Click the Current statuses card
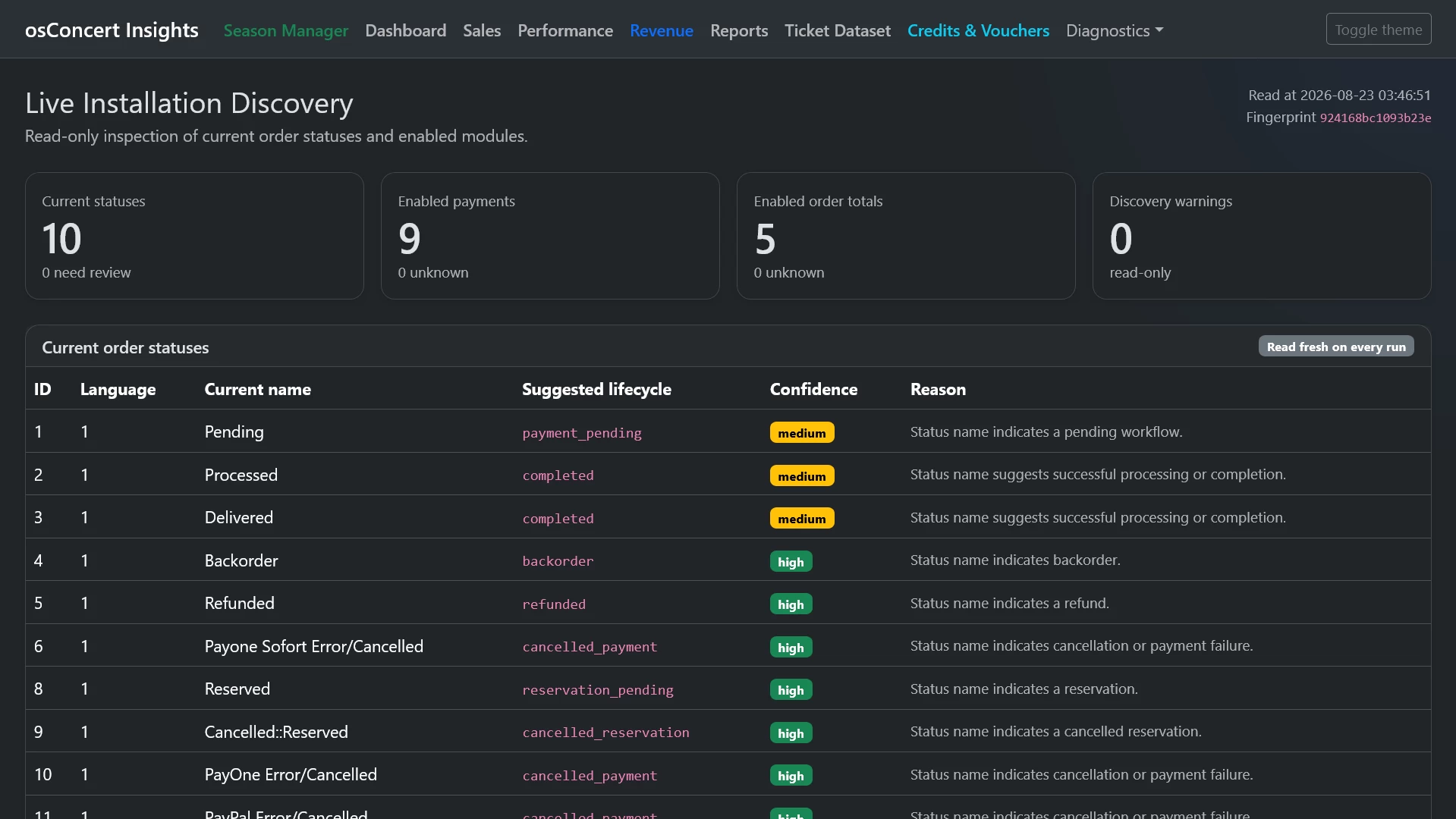1456x819 pixels. [x=194, y=236]
